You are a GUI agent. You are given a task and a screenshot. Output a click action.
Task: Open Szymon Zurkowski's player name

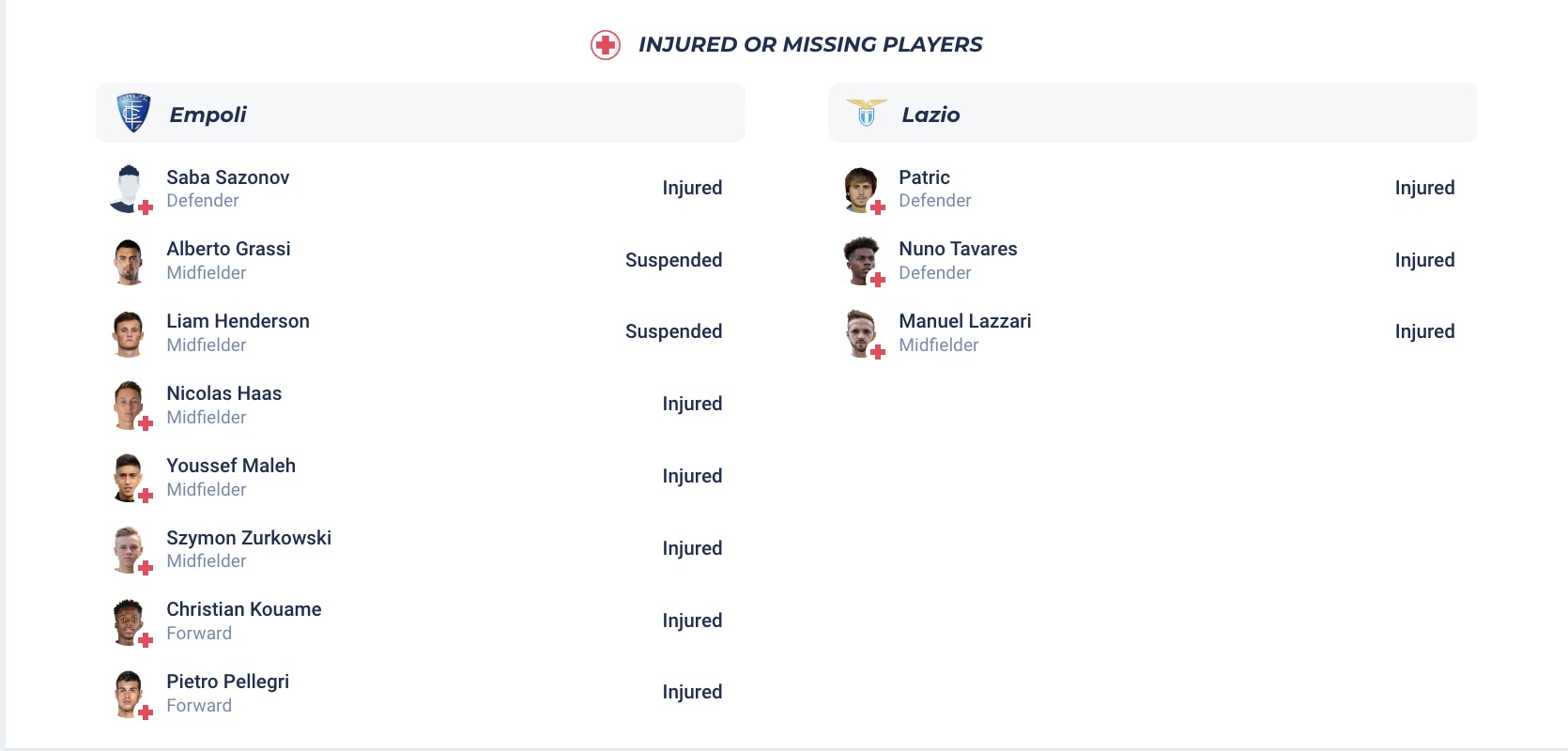pos(249,538)
